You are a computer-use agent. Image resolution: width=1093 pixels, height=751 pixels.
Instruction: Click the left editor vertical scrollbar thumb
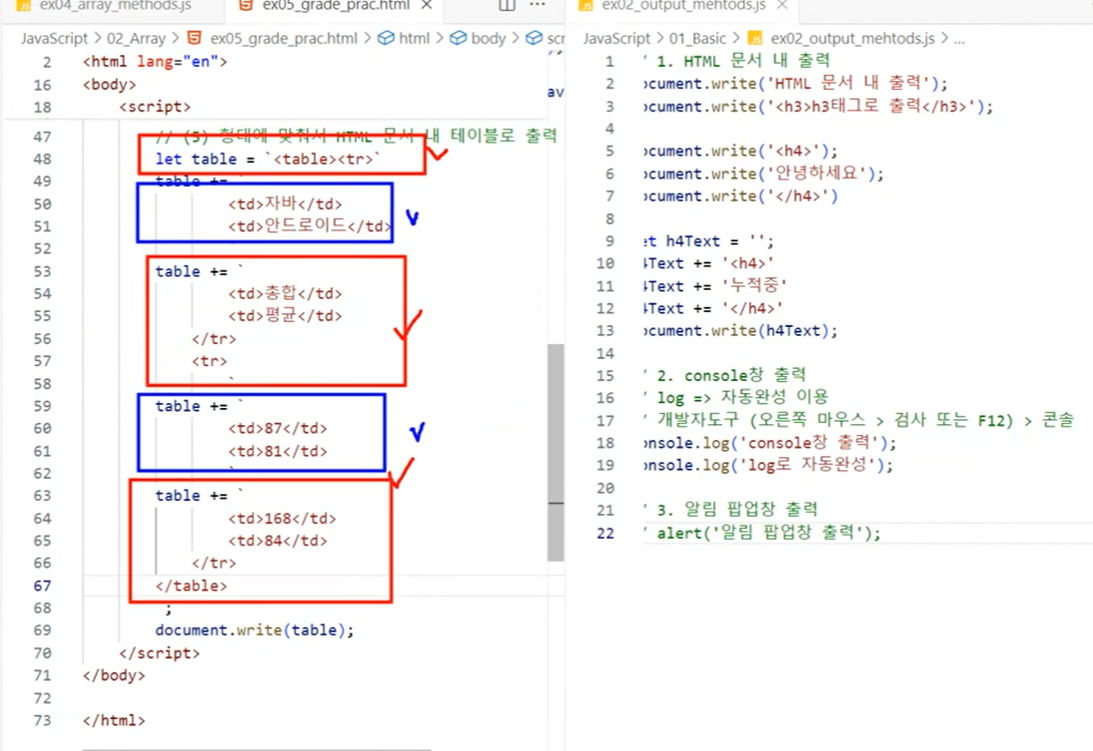pyautogui.click(x=556, y=452)
